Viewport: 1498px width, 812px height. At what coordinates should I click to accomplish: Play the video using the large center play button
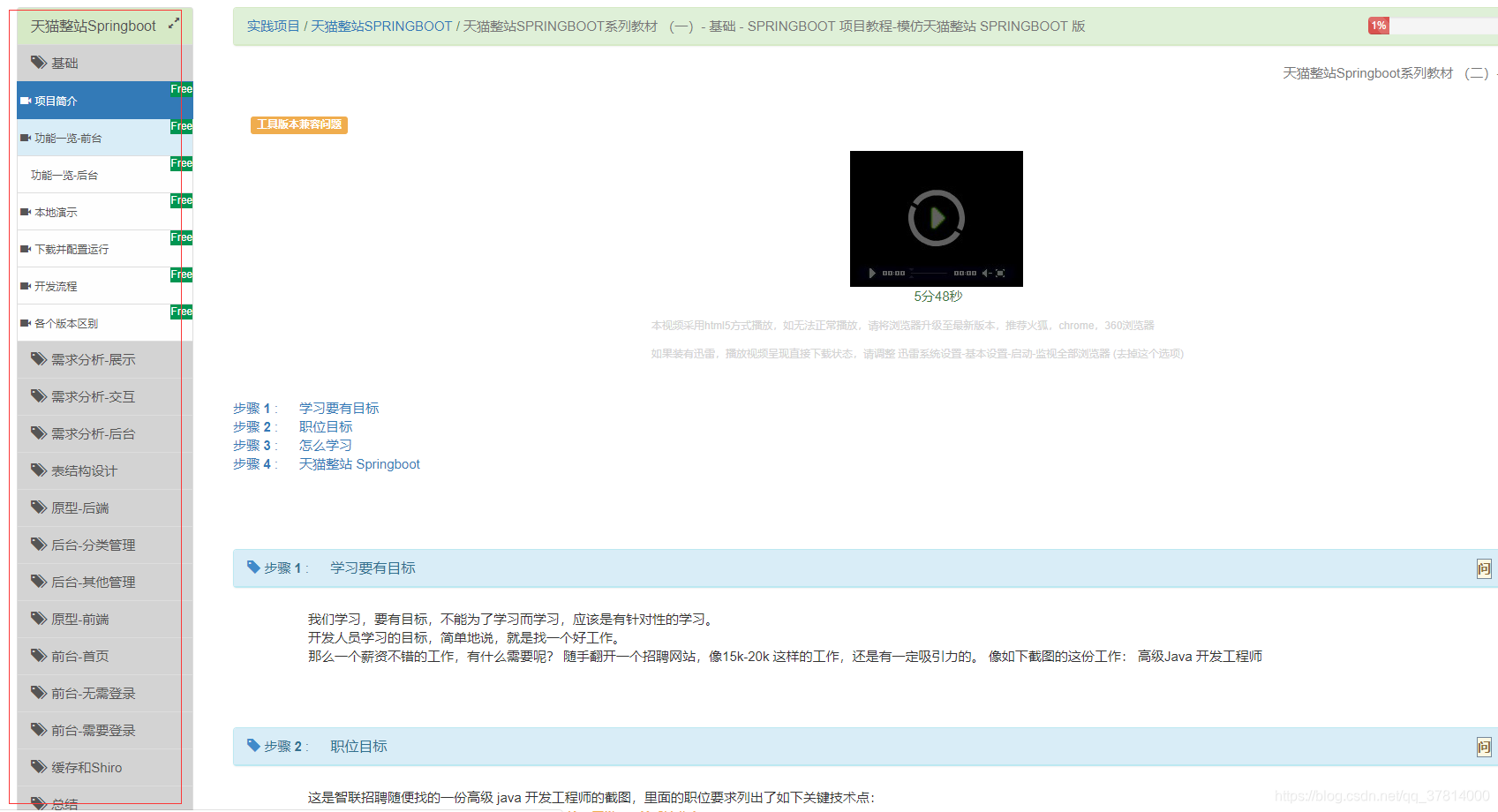tap(937, 217)
